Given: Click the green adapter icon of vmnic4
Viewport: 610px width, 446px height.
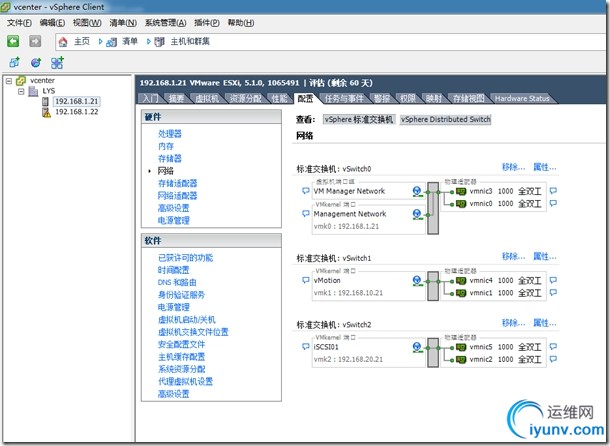Looking at the screenshot, I should (461, 281).
